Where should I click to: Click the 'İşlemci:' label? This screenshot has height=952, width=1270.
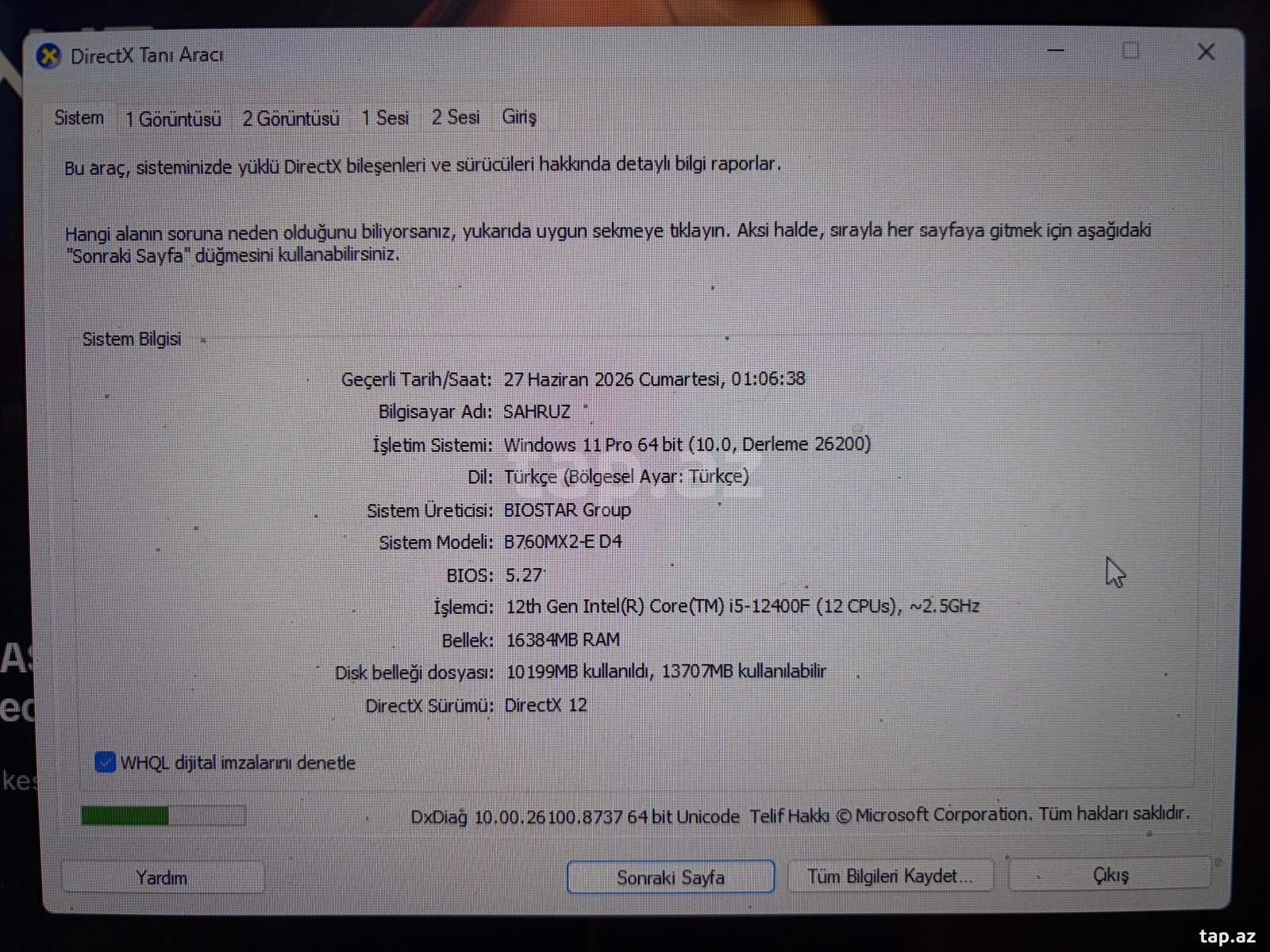pyautogui.click(x=464, y=607)
